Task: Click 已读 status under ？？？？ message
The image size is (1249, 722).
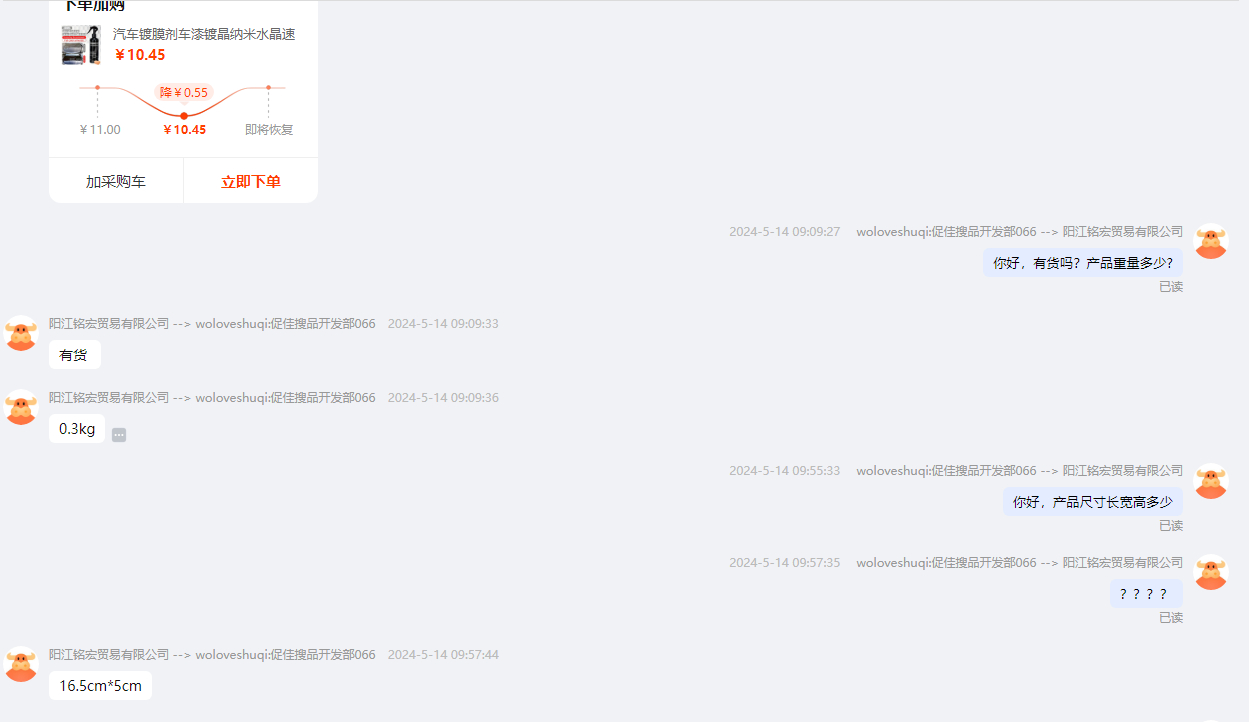Action: click(1171, 618)
